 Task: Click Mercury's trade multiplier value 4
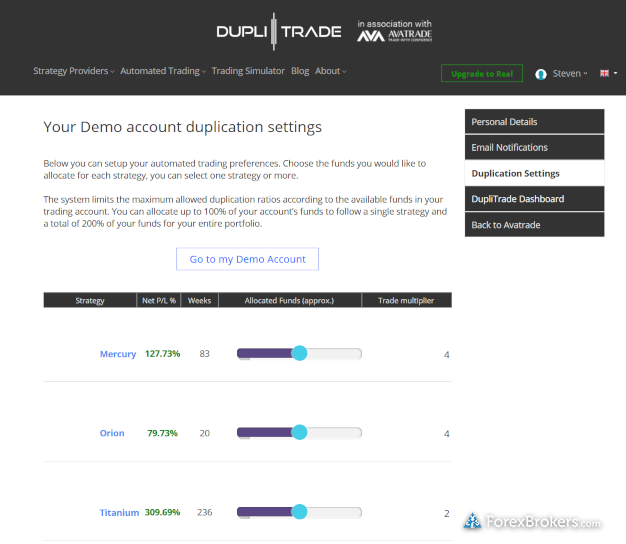pos(447,354)
